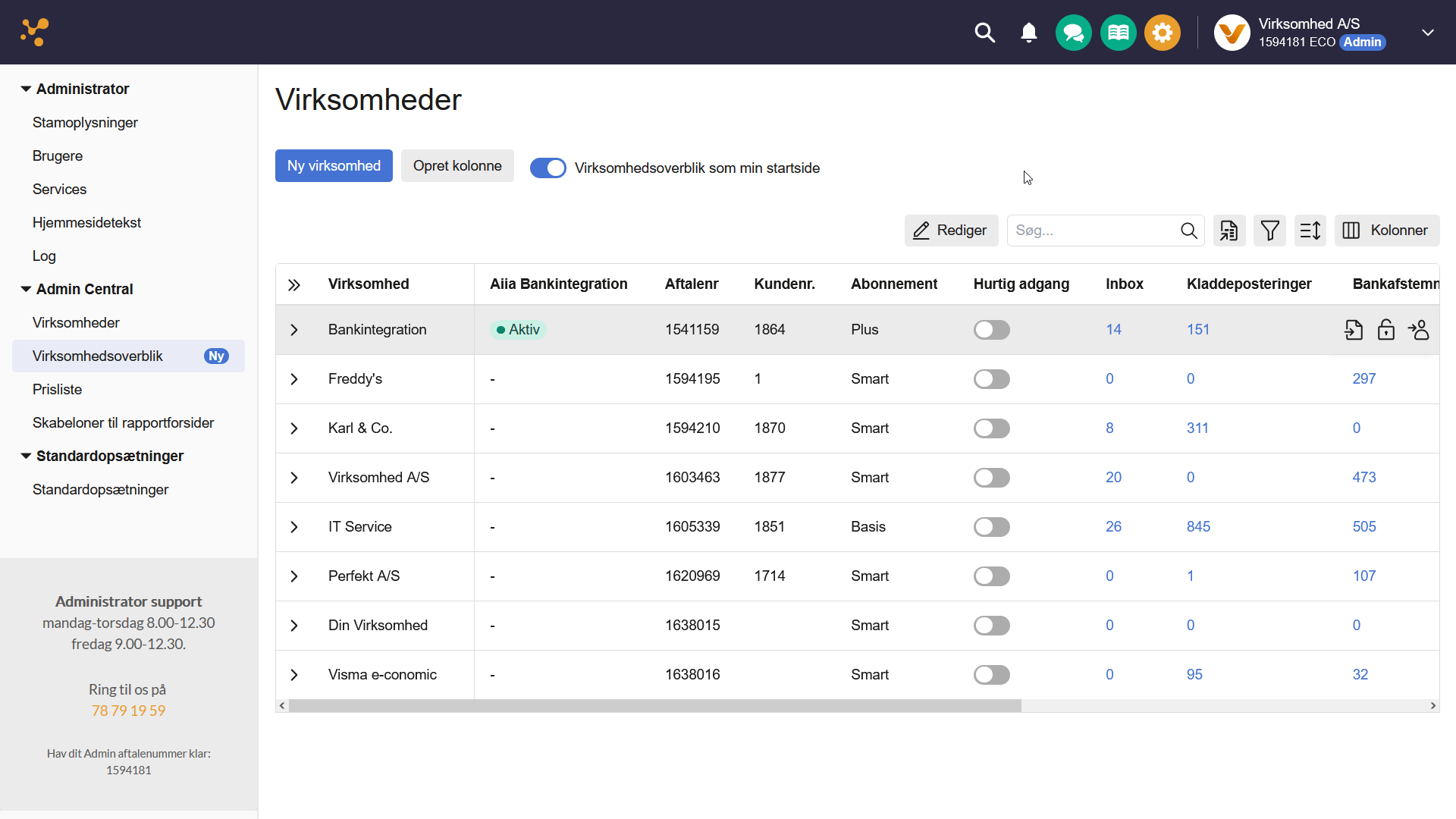Open the Virksomhed A/S account dropdown arrow
Screen dimensions: 1456x819
point(1427,33)
